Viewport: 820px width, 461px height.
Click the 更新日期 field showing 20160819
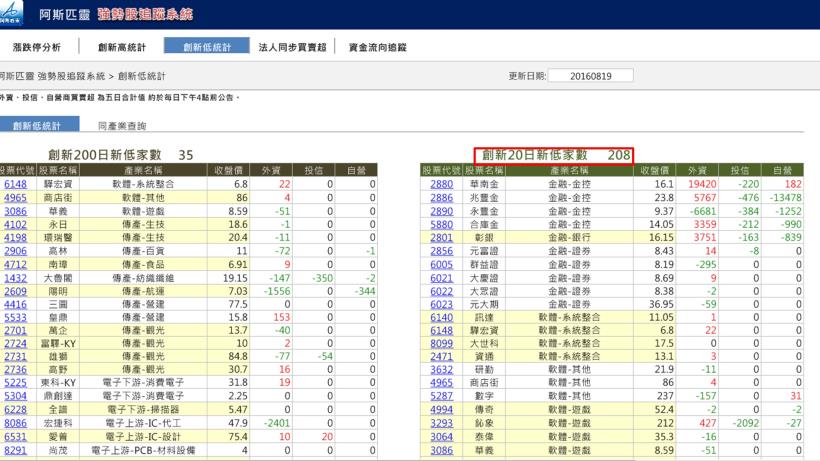[590, 76]
